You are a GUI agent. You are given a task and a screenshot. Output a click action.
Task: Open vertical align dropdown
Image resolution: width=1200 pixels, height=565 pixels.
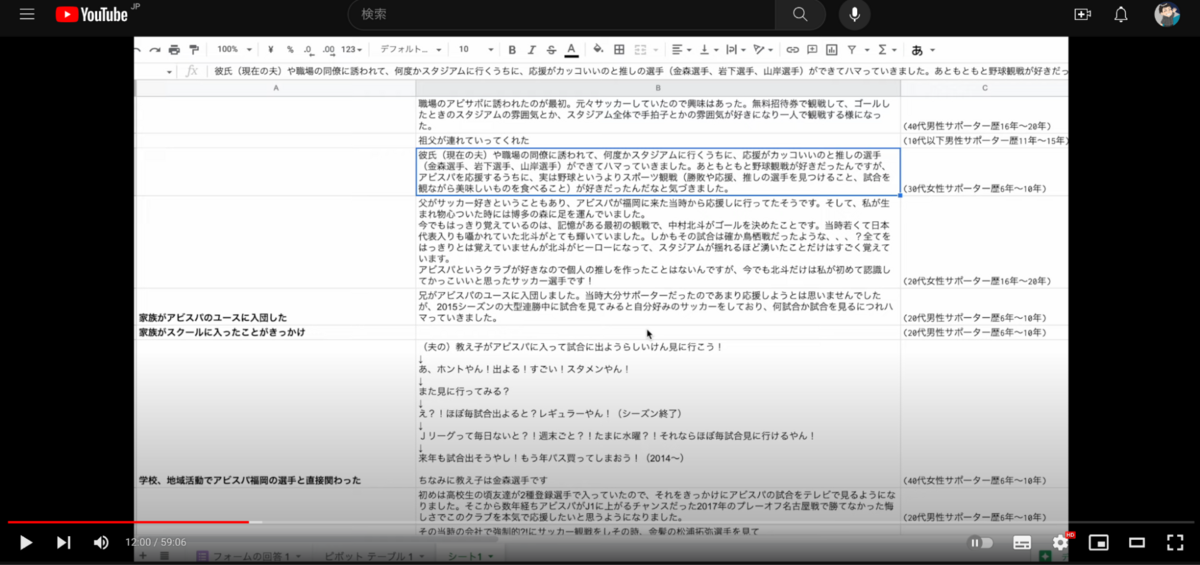709,49
